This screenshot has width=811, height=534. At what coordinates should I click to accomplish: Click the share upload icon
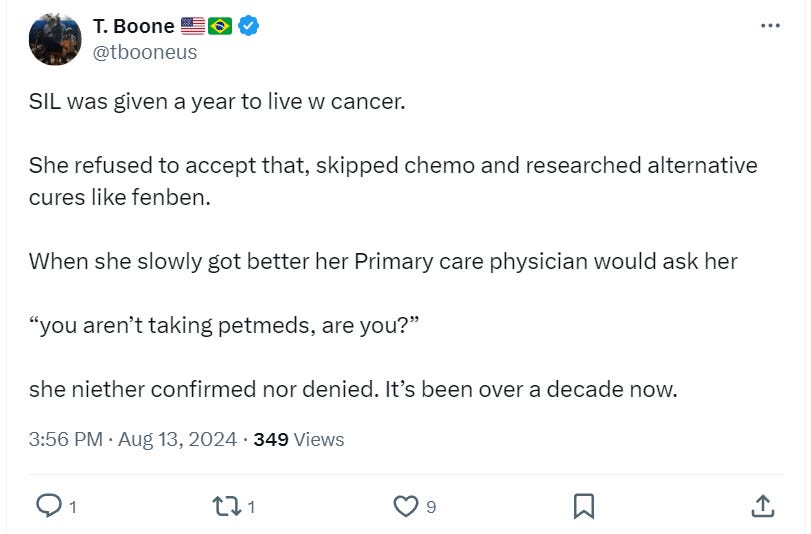pyautogui.click(x=761, y=506)
